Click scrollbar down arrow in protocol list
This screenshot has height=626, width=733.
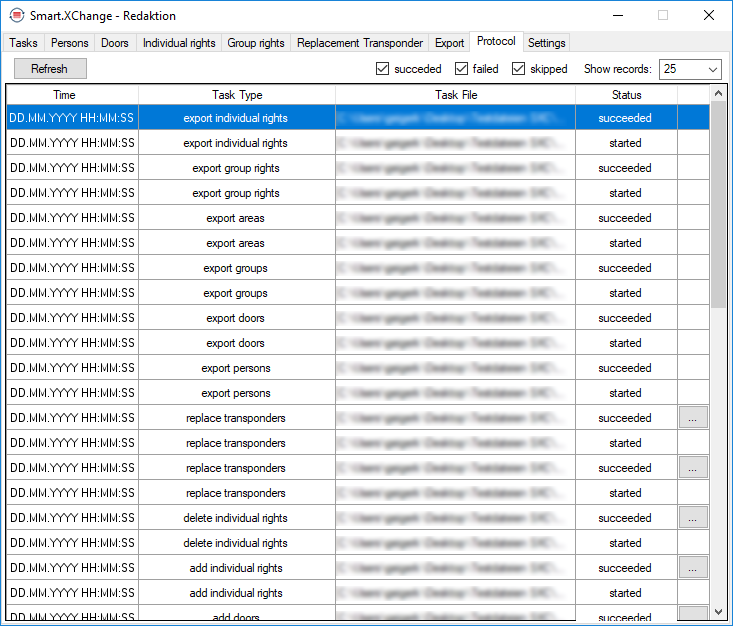[718, 611]
